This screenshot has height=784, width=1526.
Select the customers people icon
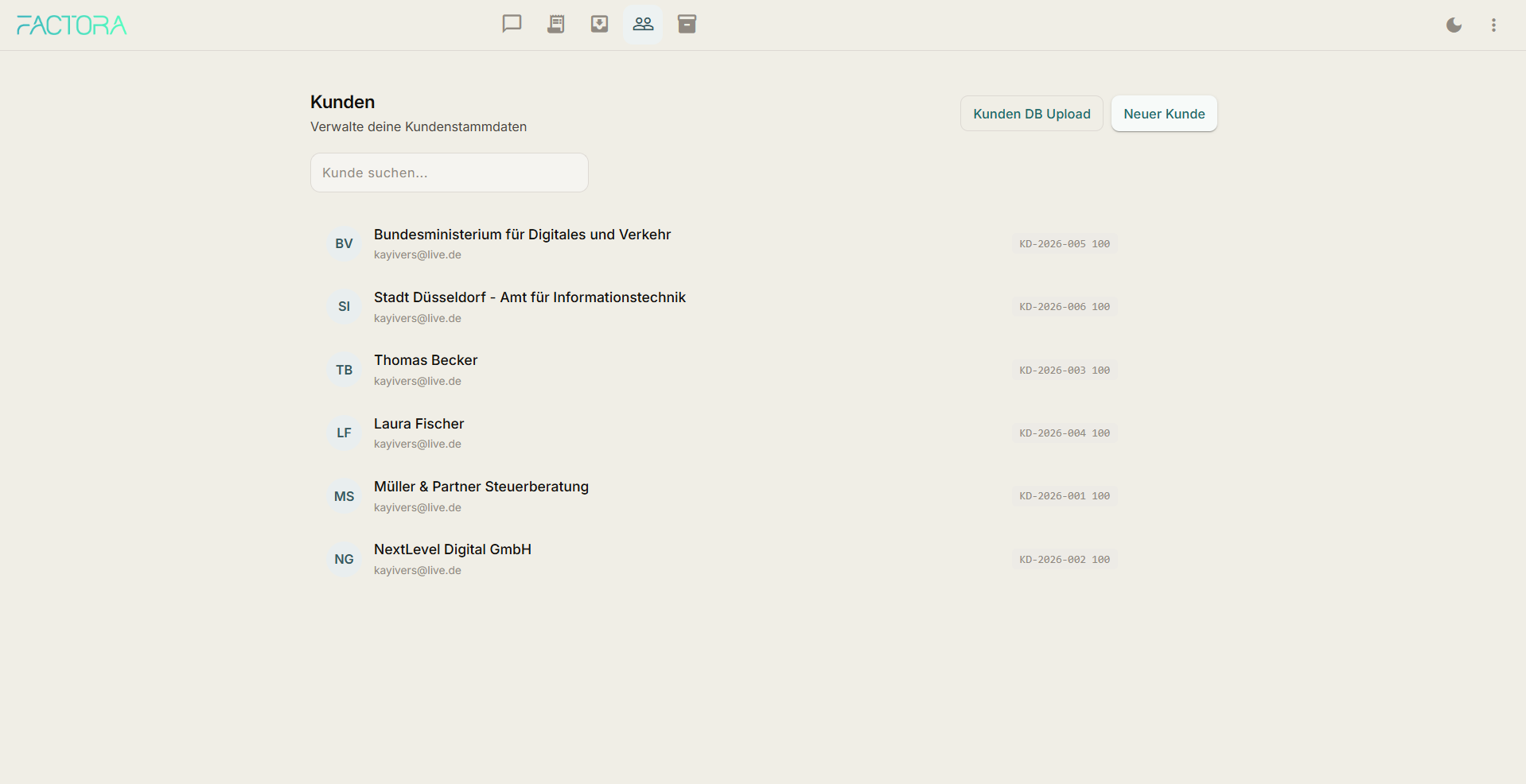click(643, 24)
